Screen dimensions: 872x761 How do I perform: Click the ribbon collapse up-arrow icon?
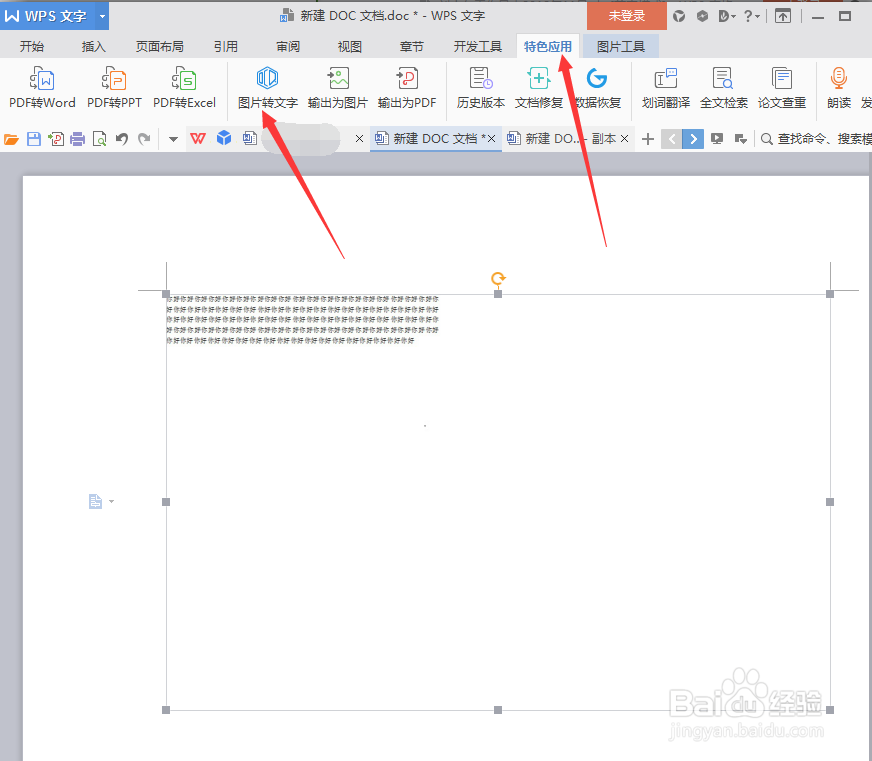point(783,16)
